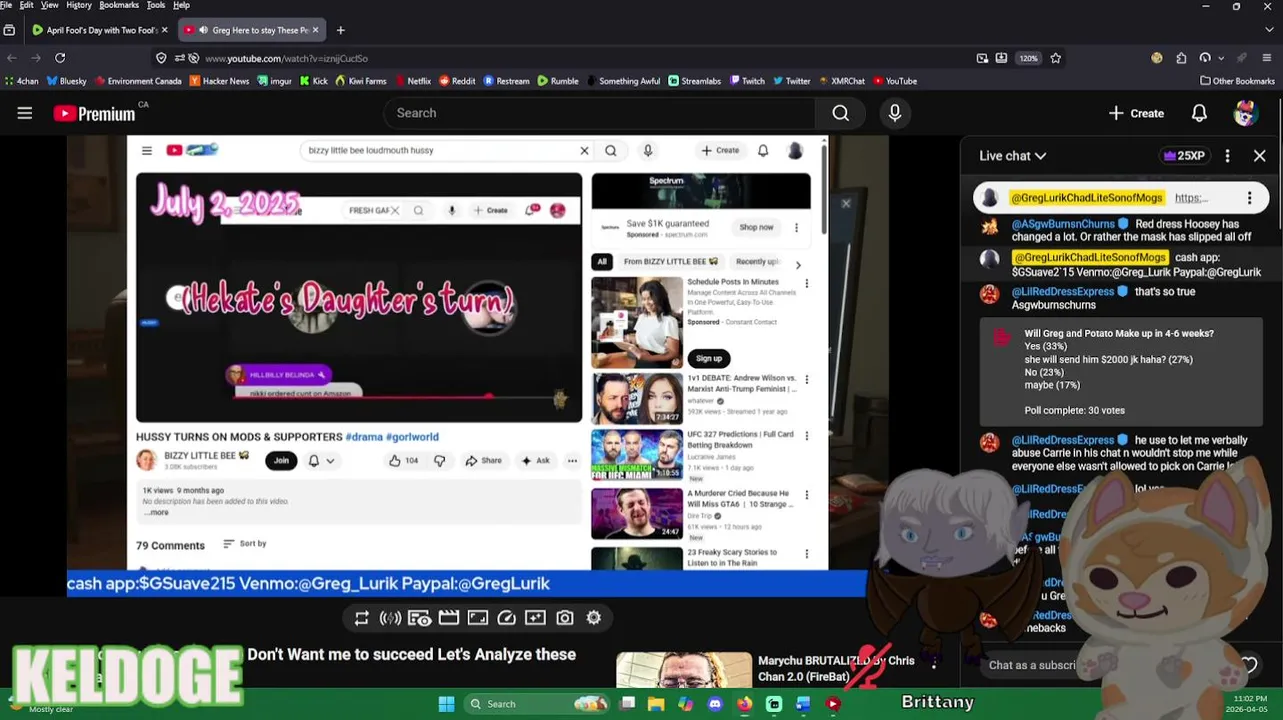Click the main YouTube search magnifier button
This screenshot has height=720, width=1283.
[x=841, y=113]
